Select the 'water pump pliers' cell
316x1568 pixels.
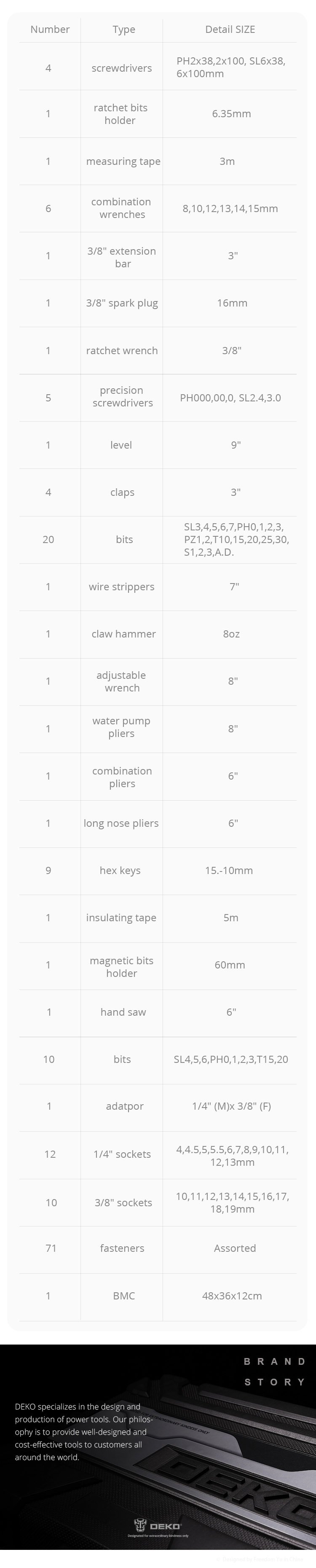coord(121,727)
